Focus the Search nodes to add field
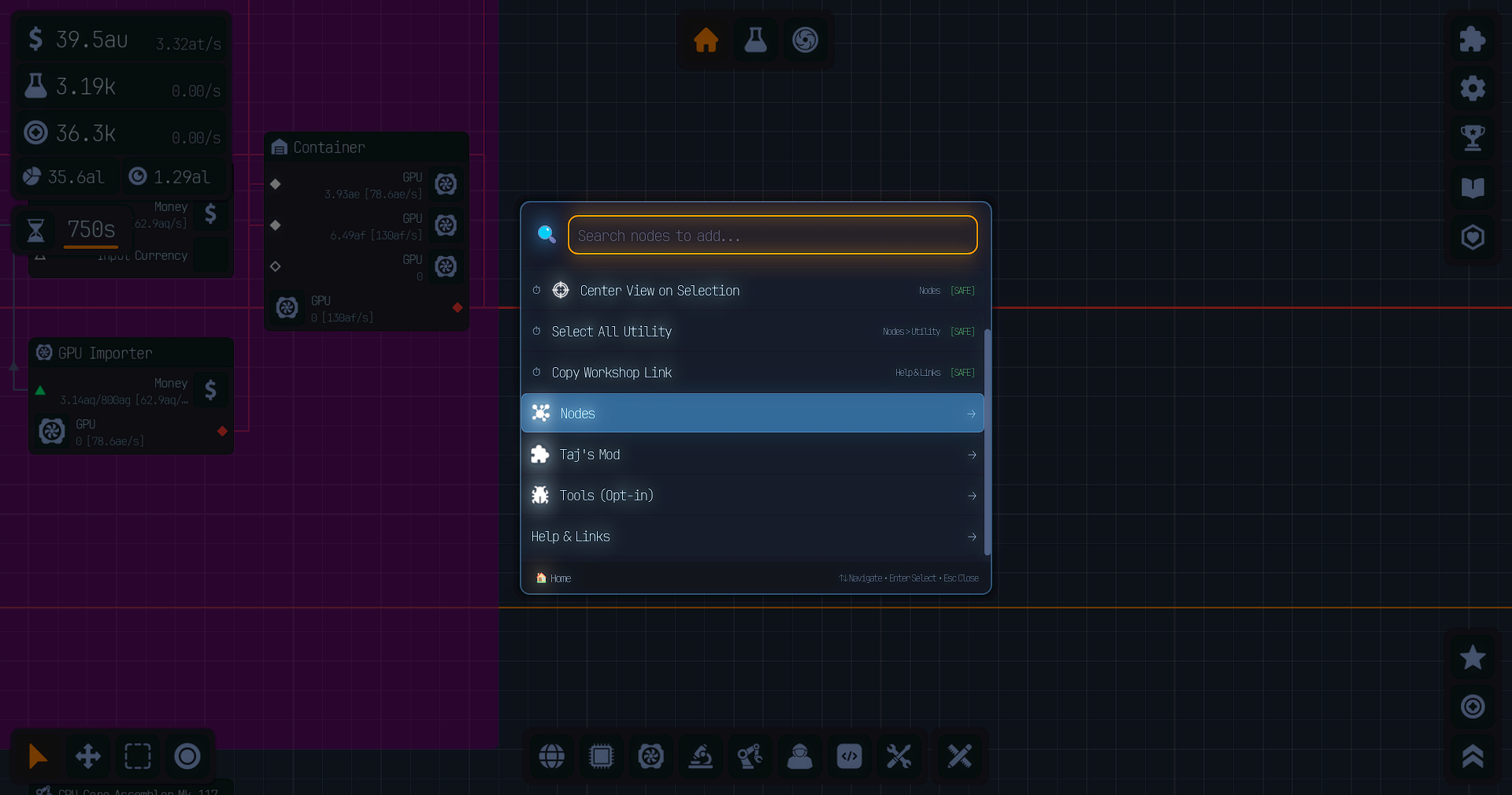The width and height of the screenshot is (1512, 795). pos(772,236)
